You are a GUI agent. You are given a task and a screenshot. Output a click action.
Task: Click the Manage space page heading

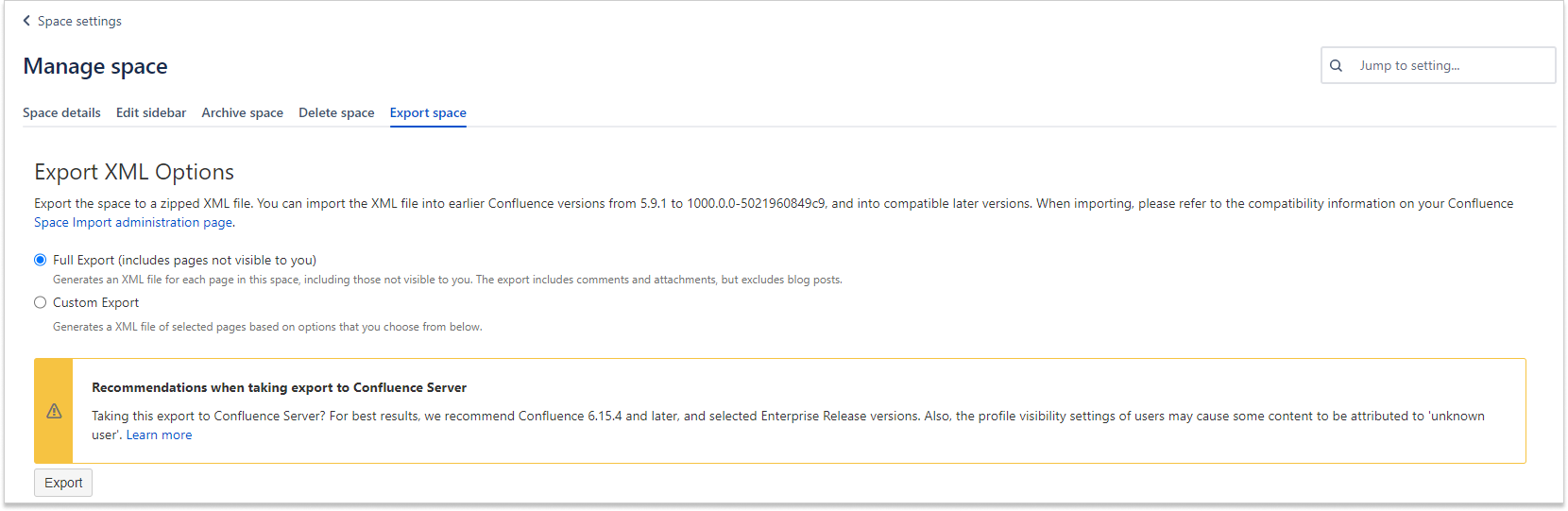[95, 66]
